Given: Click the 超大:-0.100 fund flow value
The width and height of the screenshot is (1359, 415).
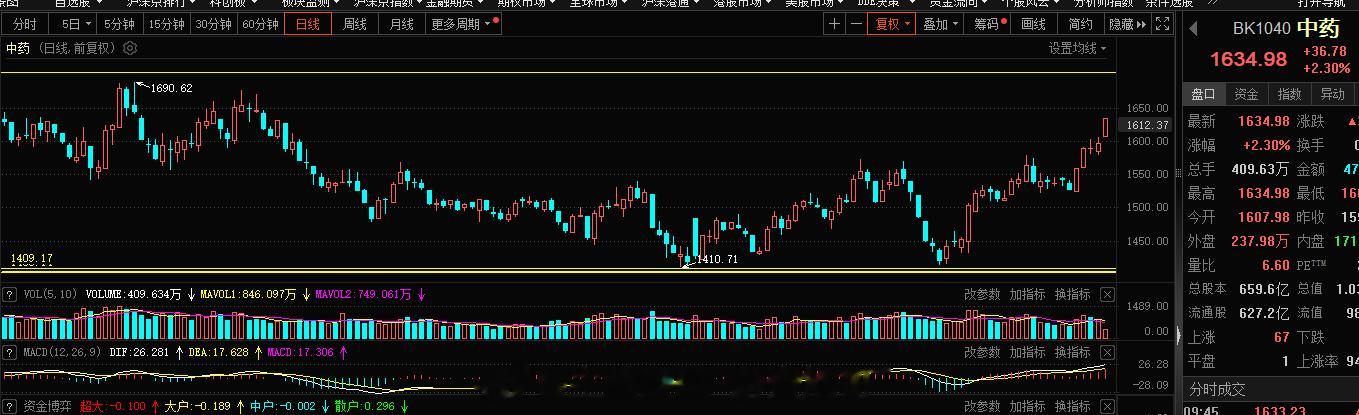Looking at the screenshot, I should [x=113, y=407].
